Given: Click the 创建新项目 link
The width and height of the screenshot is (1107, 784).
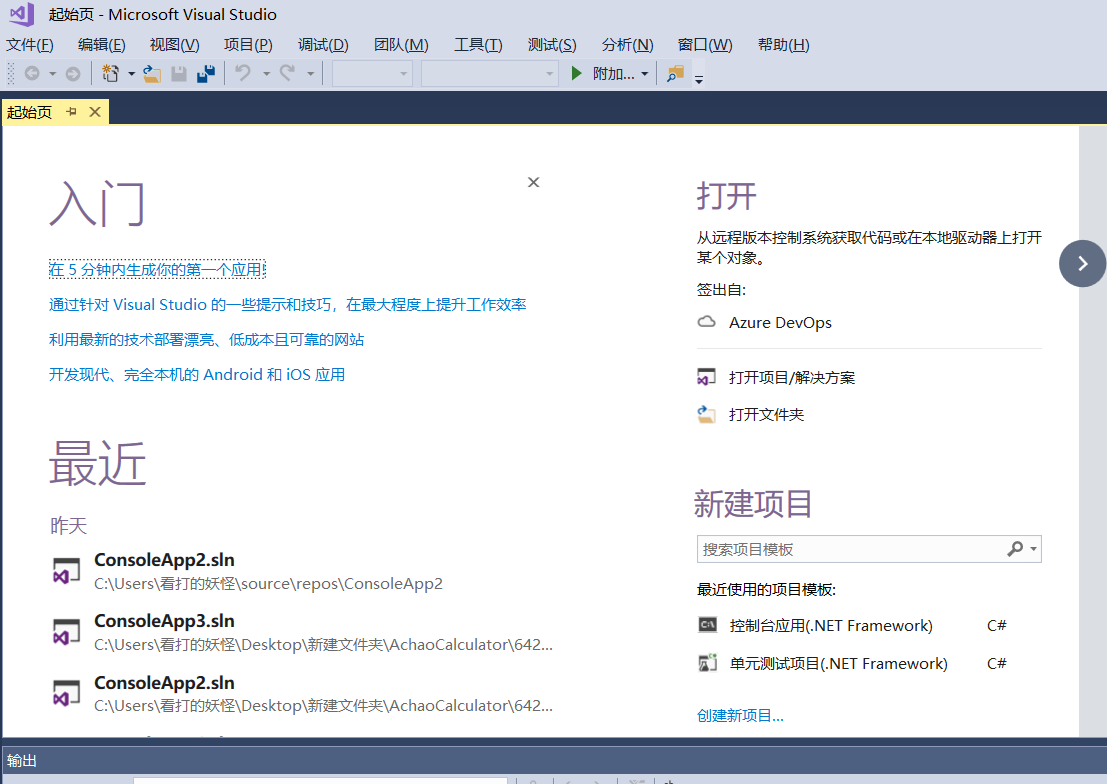Looking at the screenshot, I should tap(738, 715).
